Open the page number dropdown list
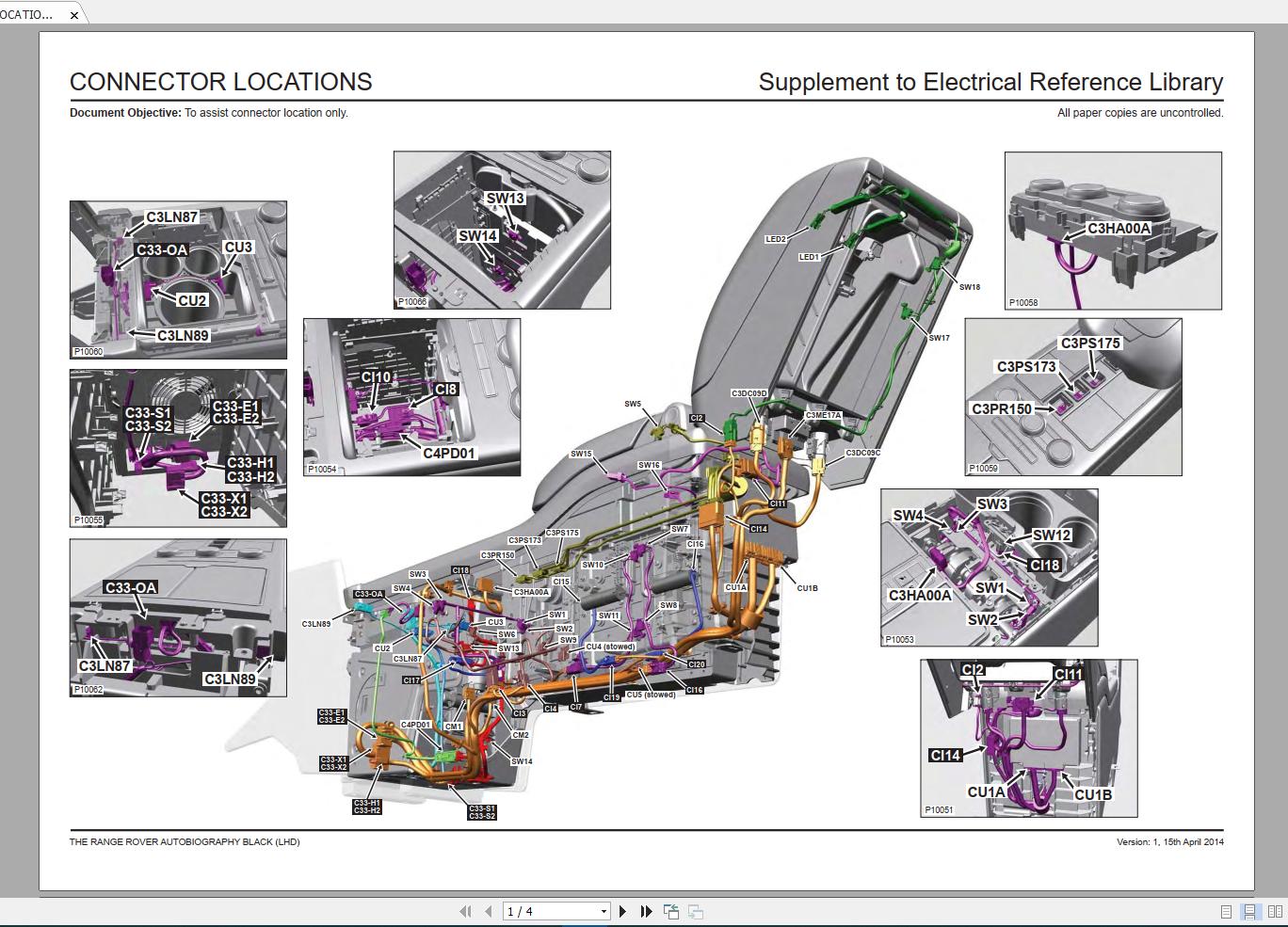The width and height of the screenshot is (1288, 927). [x=605, y=911]
